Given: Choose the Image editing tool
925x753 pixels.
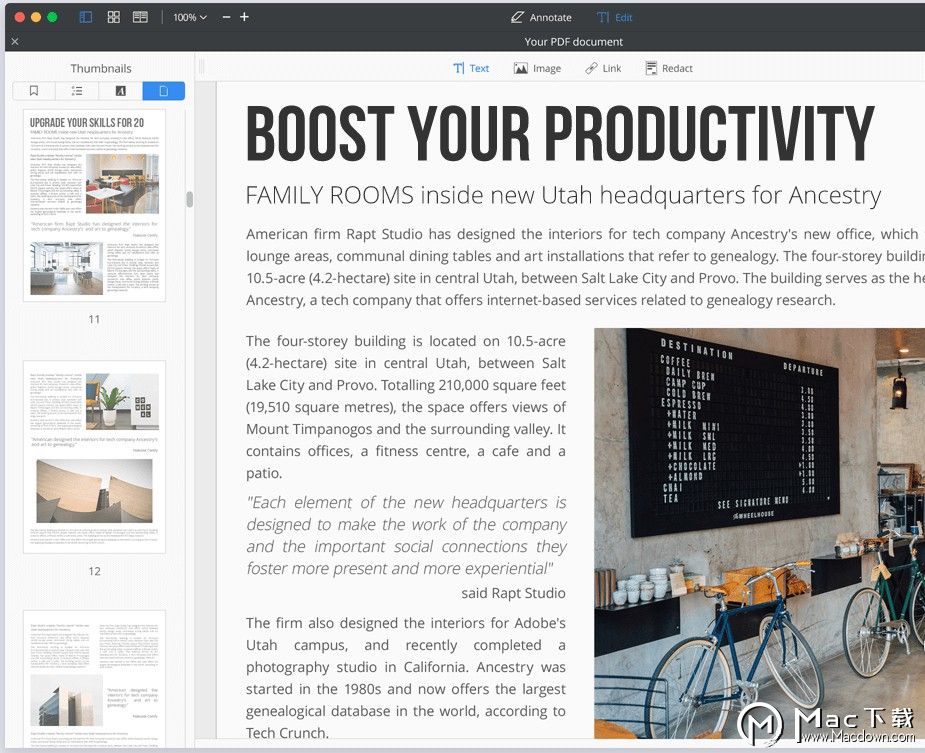Looking at the screenshot, I should 537,68.
